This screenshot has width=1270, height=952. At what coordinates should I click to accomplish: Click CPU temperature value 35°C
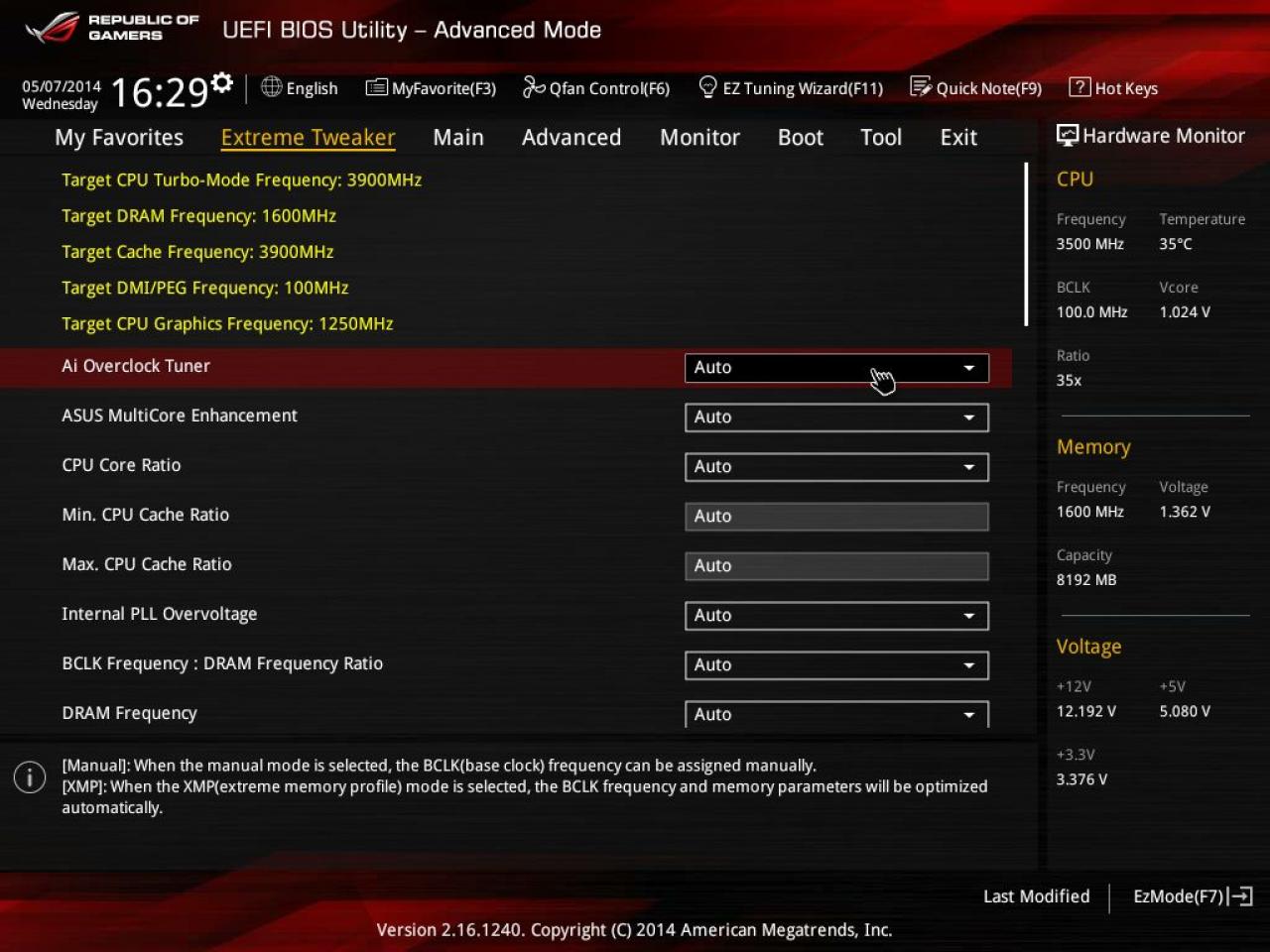click(x=1176, y=244)
